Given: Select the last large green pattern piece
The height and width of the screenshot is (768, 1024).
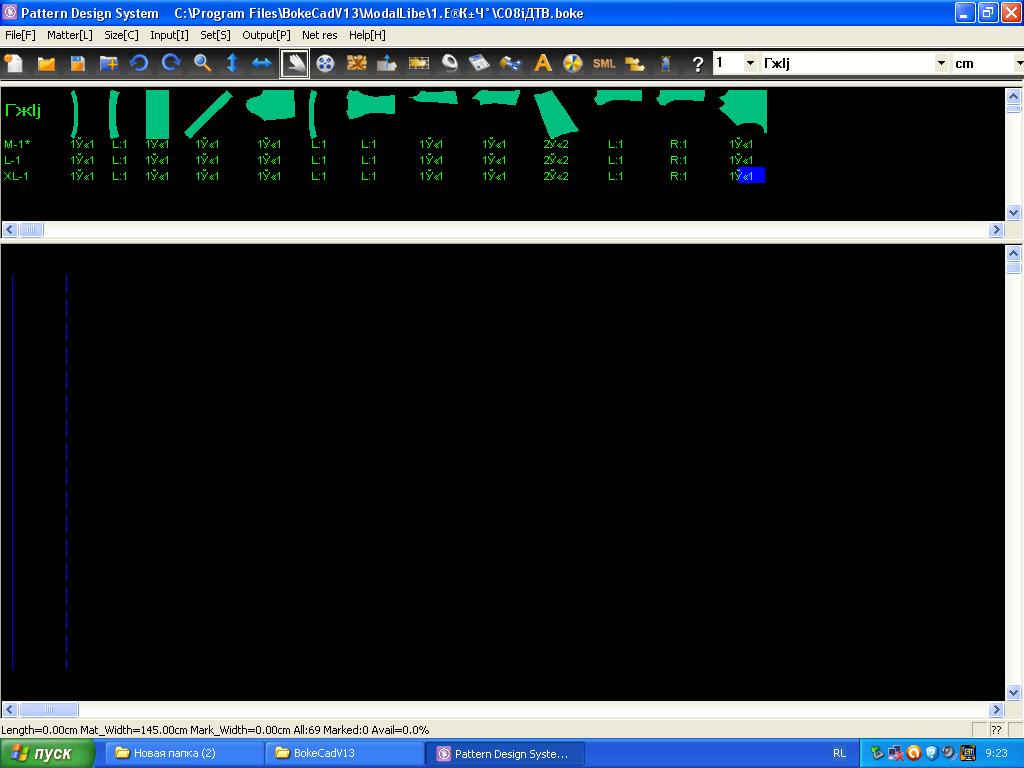Looking at the screenshot, I should (743, 110).
